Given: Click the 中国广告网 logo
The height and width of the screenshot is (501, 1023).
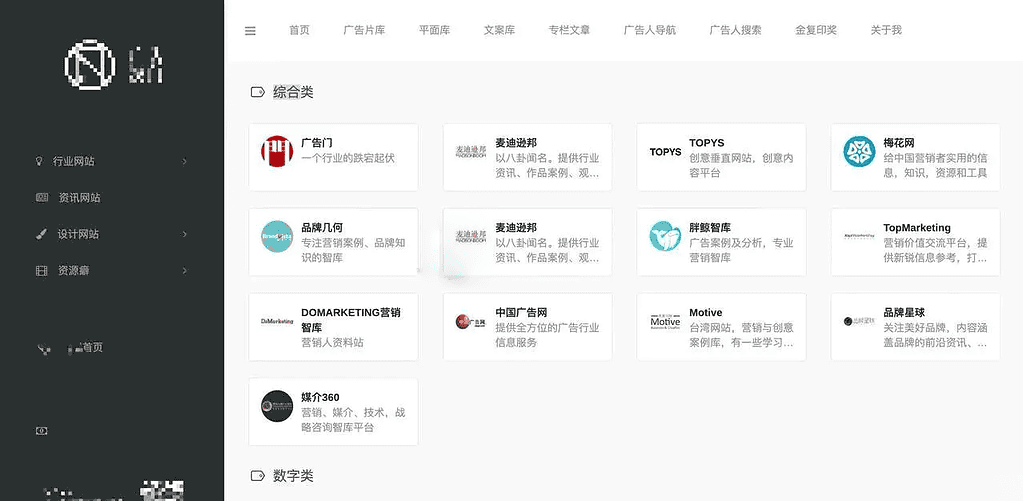Looking at the screenshot, I should point(471,322).
